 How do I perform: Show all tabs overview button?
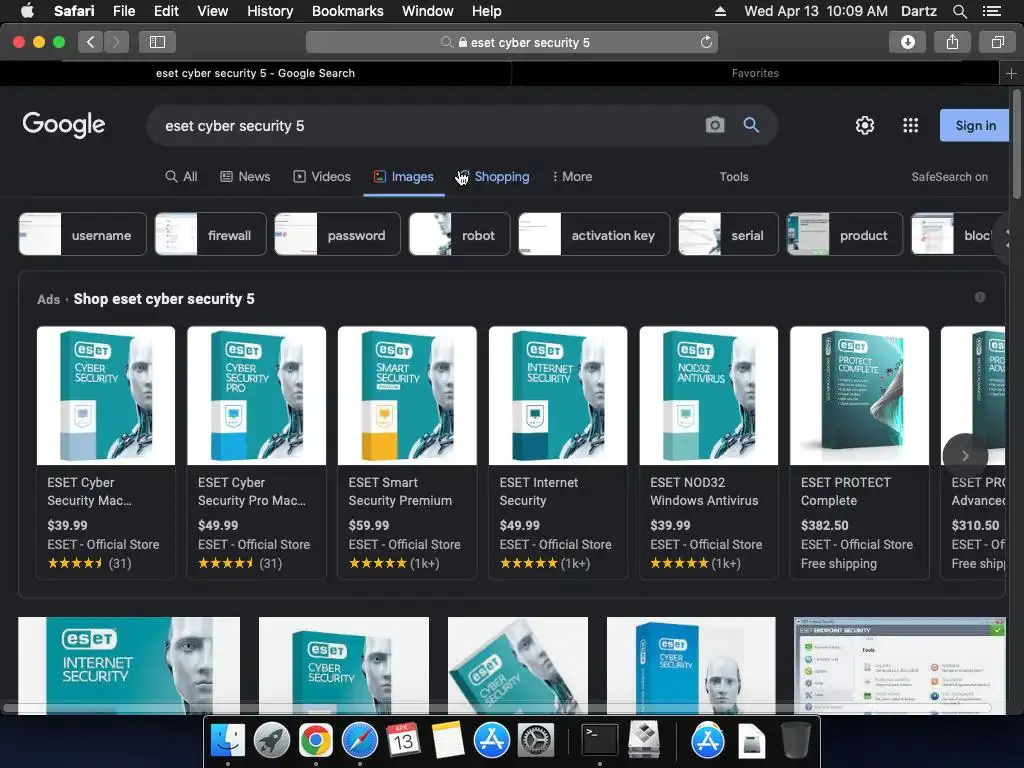tap(997, 42)
